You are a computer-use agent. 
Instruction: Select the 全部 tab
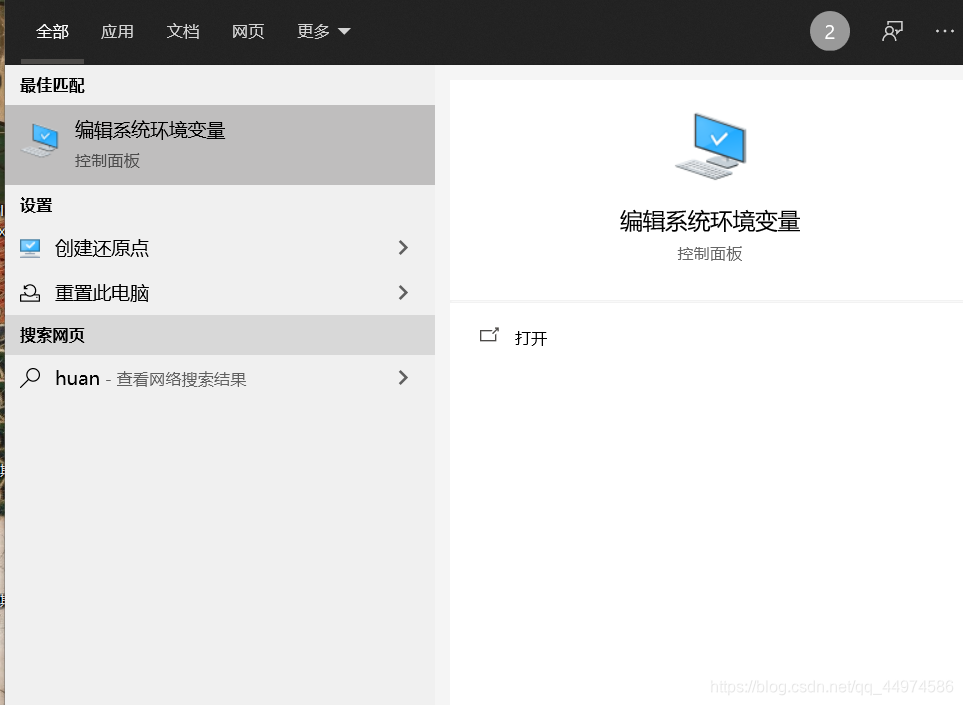point(52,31)
